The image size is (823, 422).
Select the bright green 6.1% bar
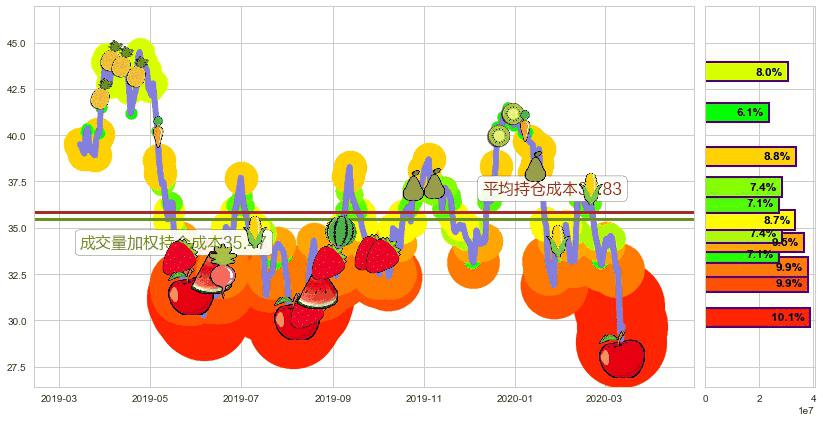pos(736,113)
